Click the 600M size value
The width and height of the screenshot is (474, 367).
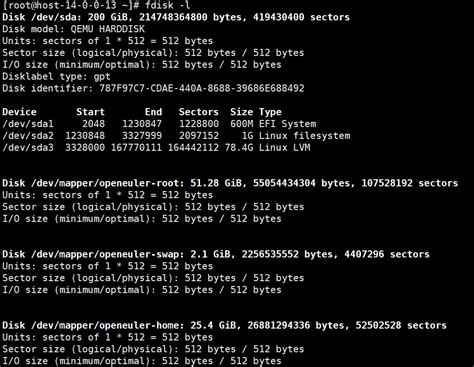[241, 124]
